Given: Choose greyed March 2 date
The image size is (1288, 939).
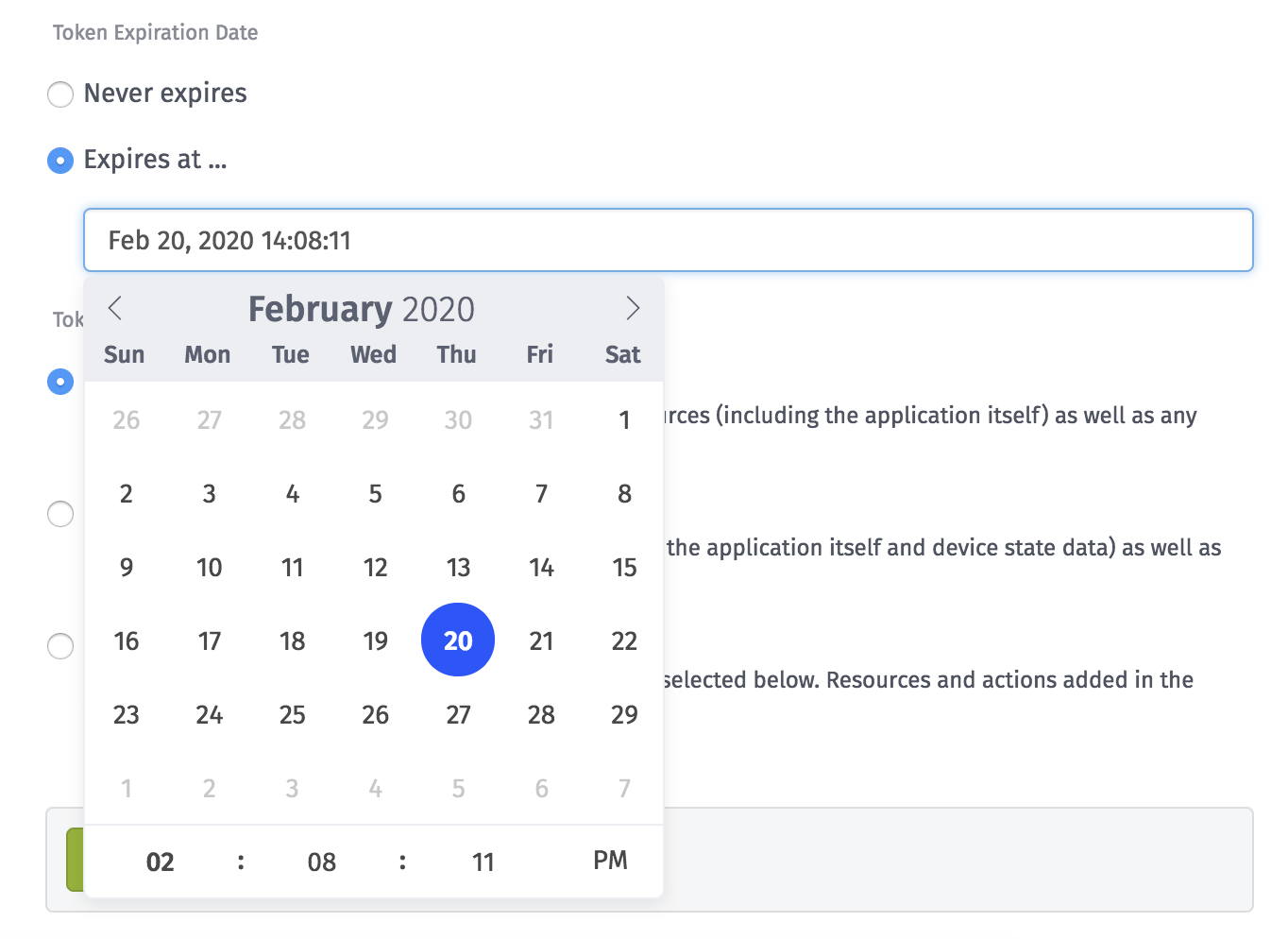Looking at the screenshot, I should tap(209, 788).
